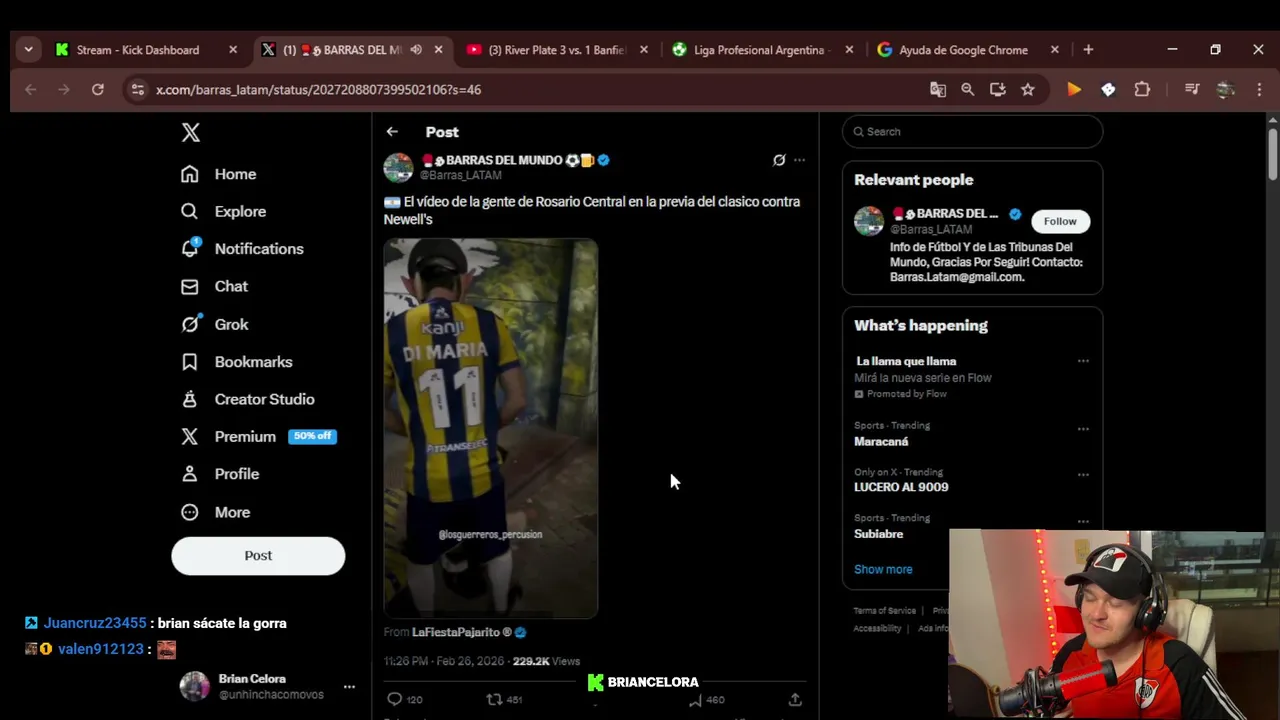Image resolution: width=1280 pixels, height=720 pixels.
Task: Click the white Post button
Action: (258, 555)
